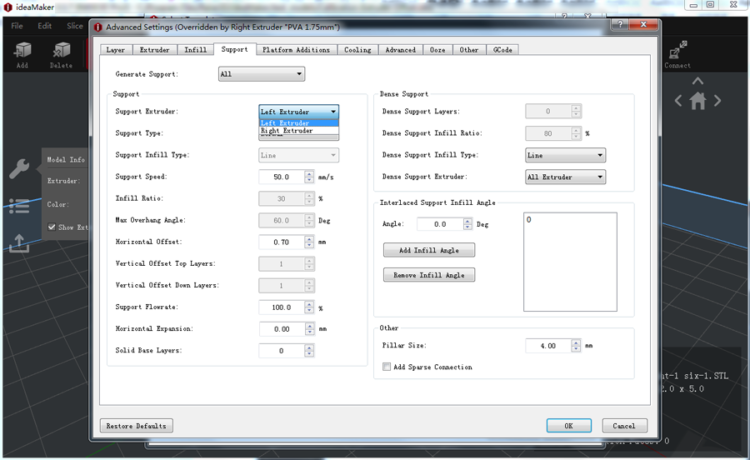This screenshot has width=750, height=460.
Task: Open the File menu
Action: 17,26
